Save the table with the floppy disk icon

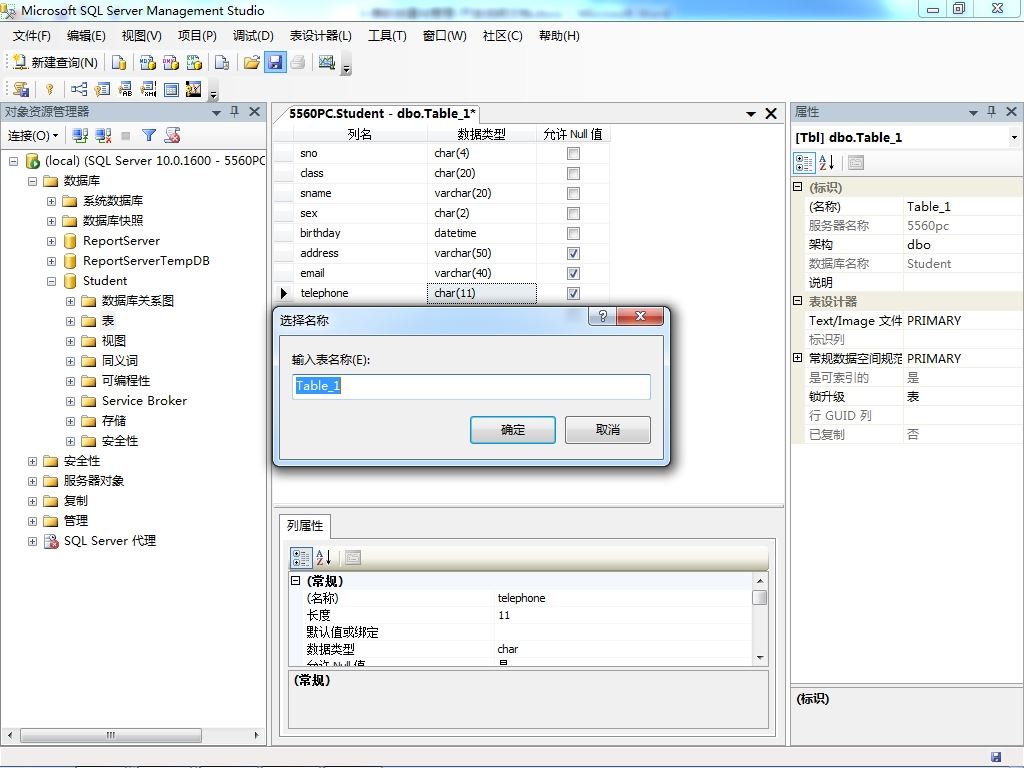tap(275, 62)
